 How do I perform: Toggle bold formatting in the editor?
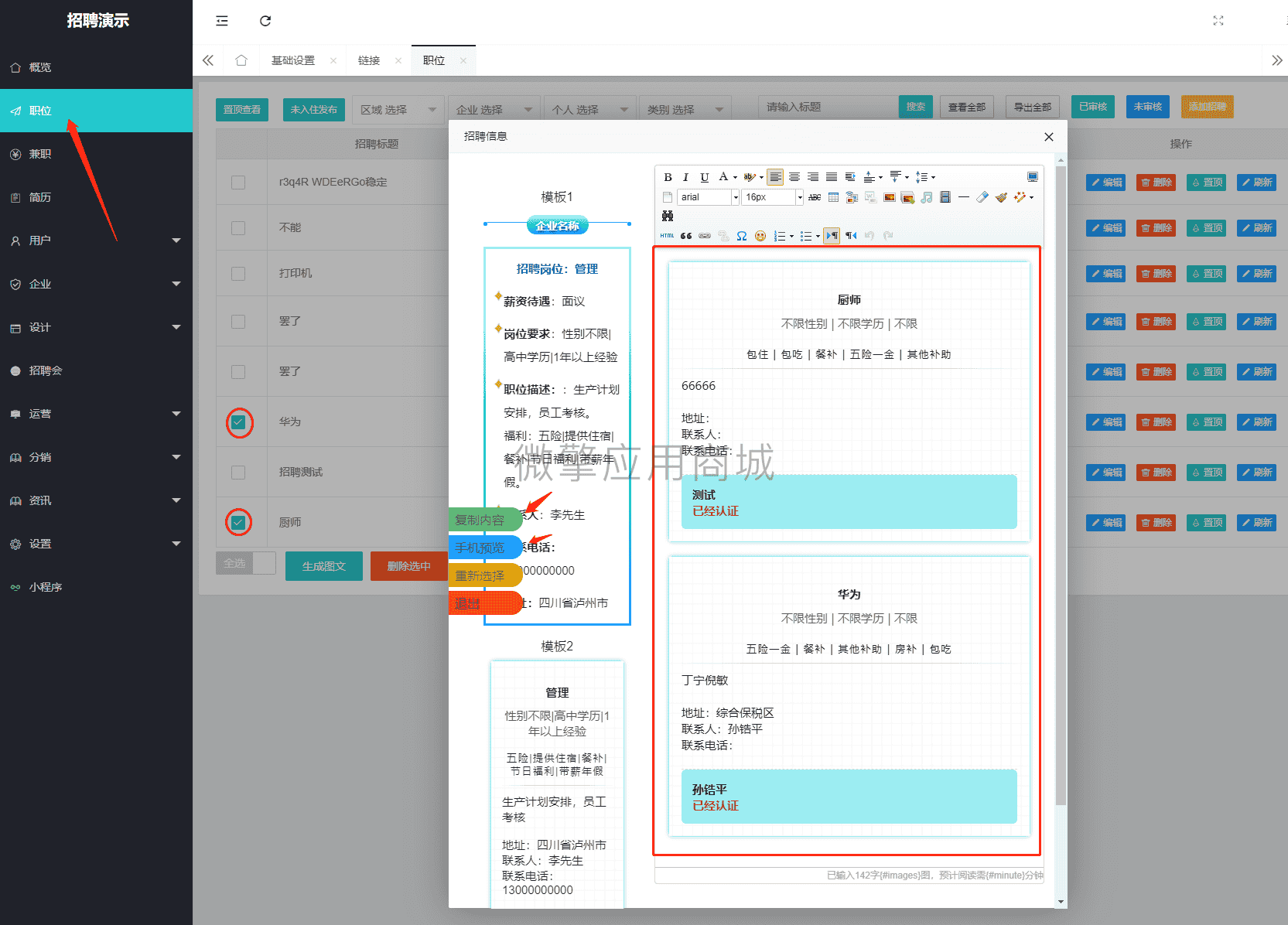668,177
